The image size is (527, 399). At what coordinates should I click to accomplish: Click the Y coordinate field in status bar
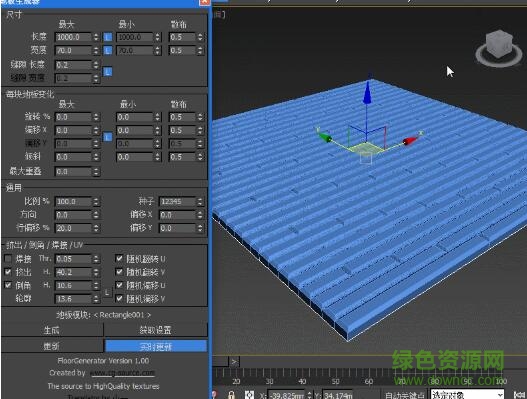337,395
